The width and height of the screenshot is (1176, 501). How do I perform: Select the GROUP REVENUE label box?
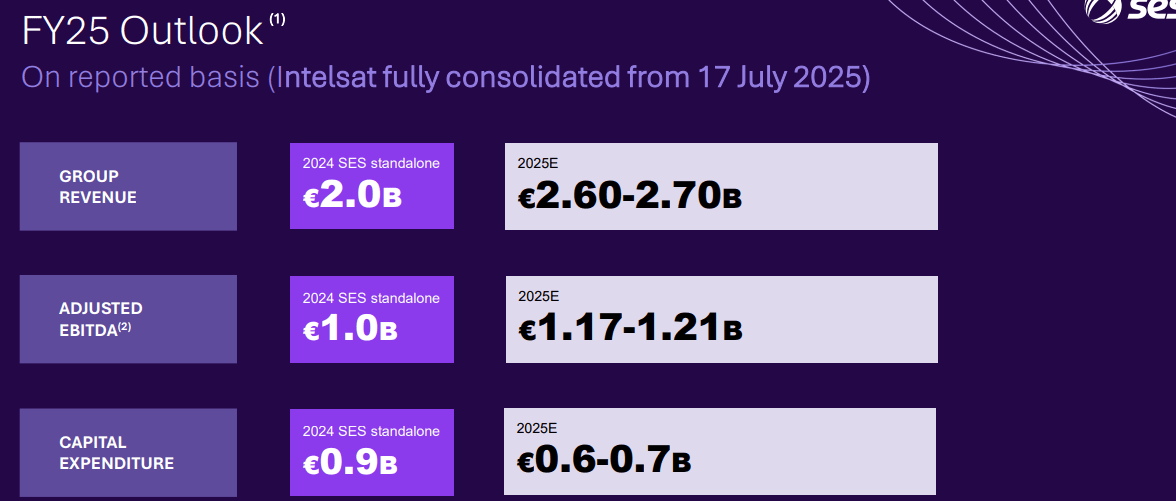coord(128,186)
